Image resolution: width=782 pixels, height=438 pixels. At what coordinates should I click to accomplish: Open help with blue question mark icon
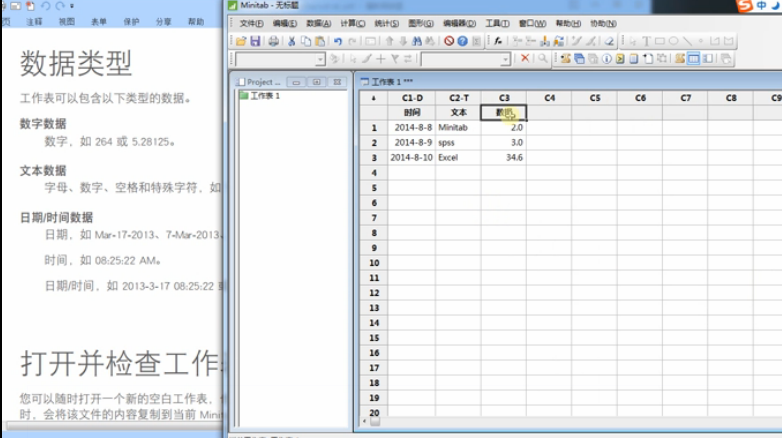462,41
